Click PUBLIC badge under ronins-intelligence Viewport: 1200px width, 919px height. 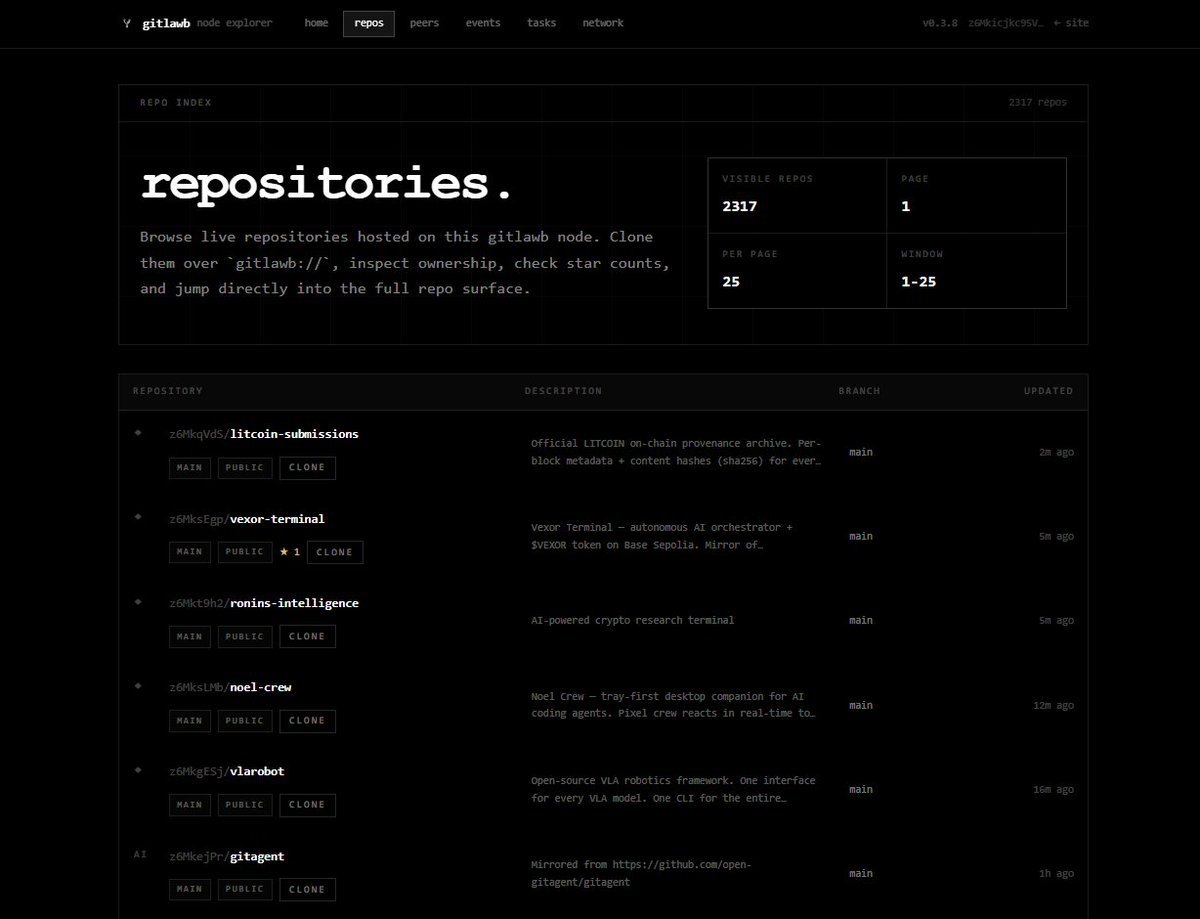[x=245, y=636]
